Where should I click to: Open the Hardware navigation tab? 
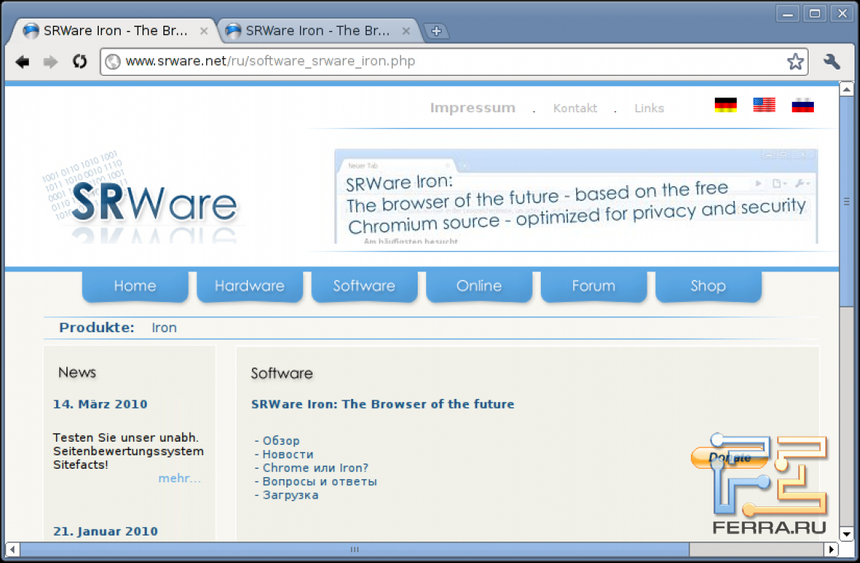click(x=250, y=286)
